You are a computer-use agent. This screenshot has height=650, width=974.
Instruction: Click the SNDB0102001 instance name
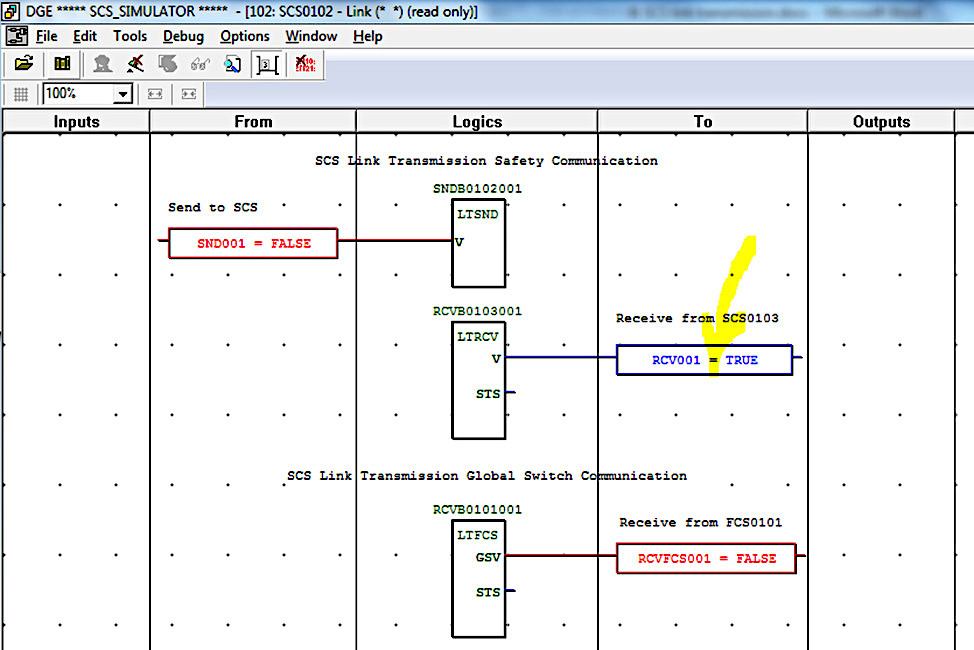(x=477, y=189)
